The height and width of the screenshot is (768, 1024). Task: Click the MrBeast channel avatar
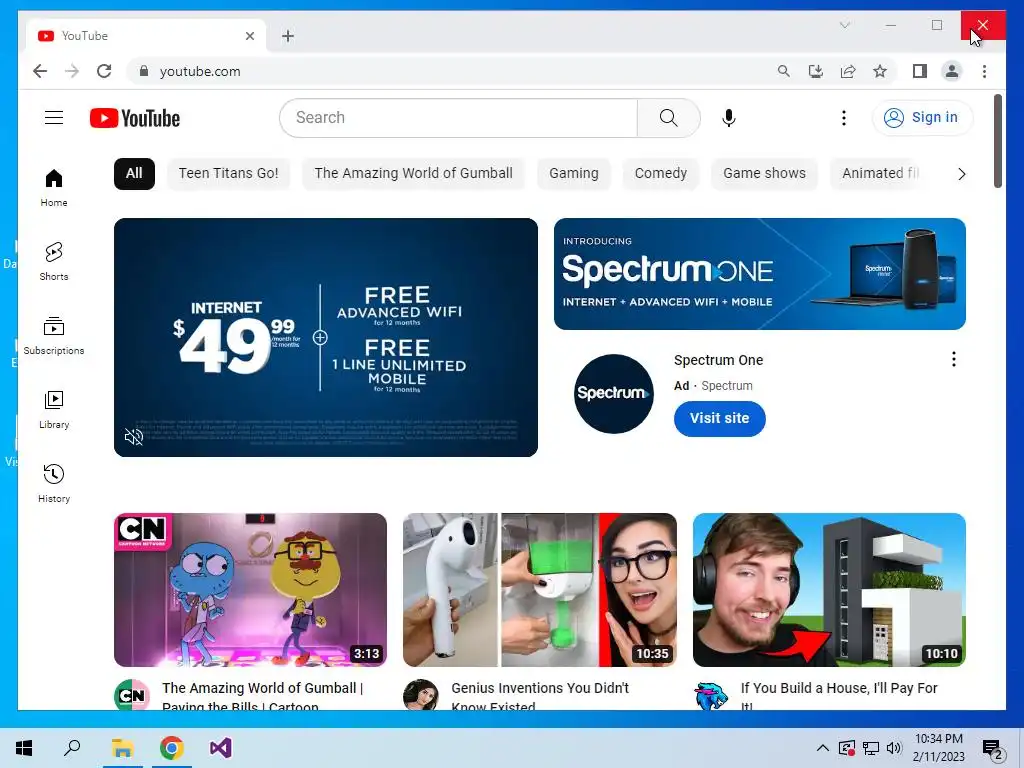(711, 695)
